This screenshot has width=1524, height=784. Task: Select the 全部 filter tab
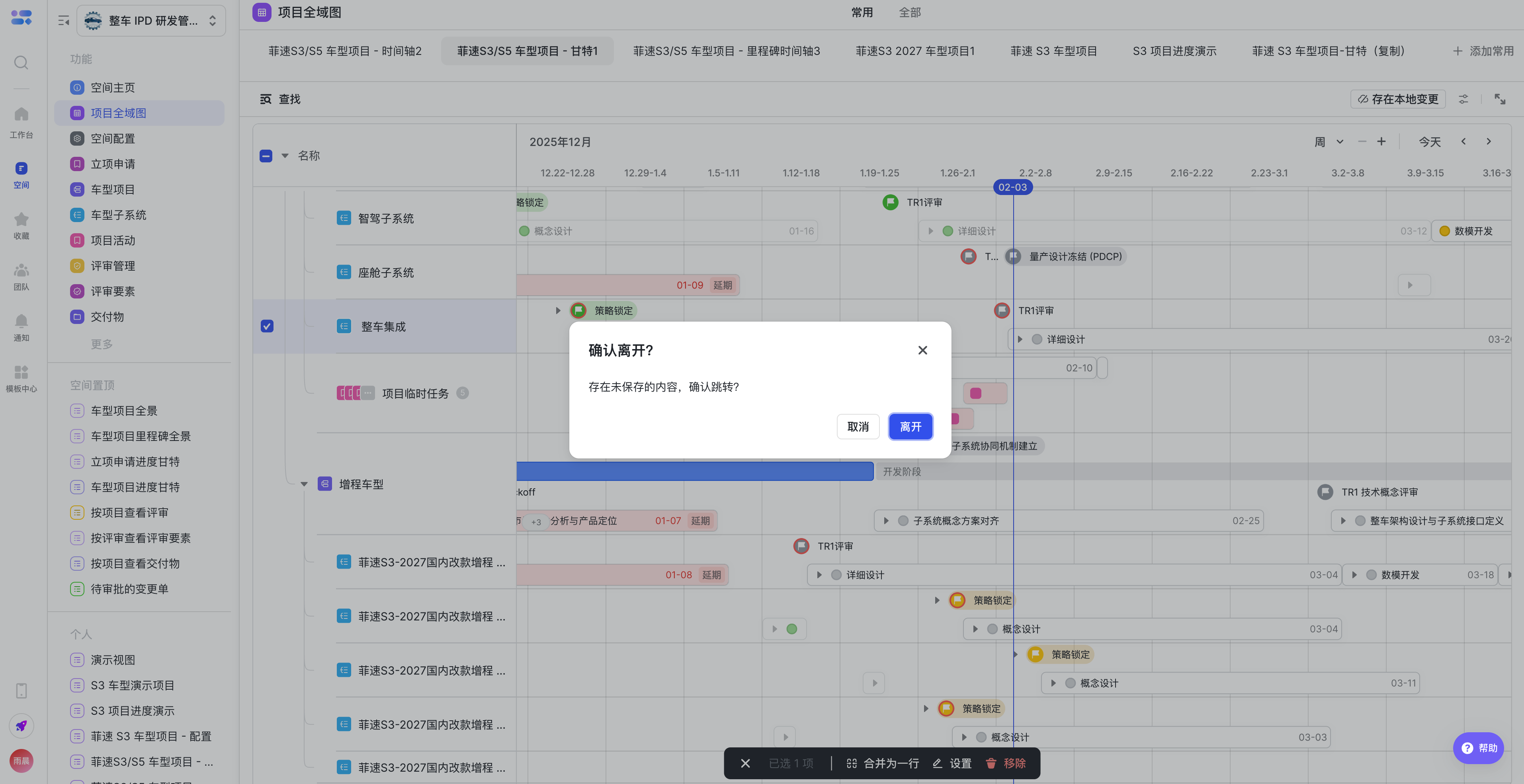[909, 12]
